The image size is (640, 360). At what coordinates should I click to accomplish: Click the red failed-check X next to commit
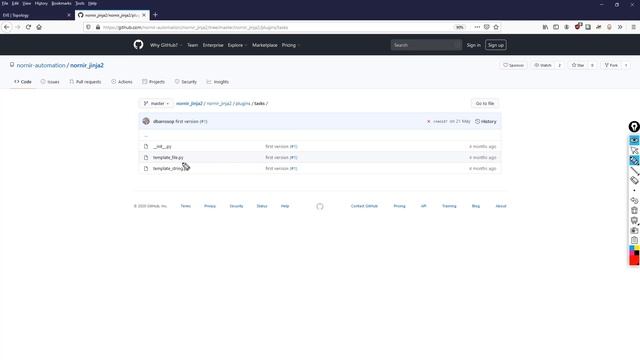click(x=429, y=122)
